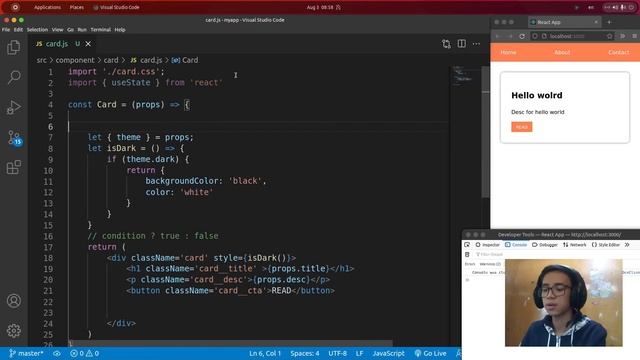The width and height of the screenshot is (640, 360).
Task: Switch to the Network tab in DevTools
Action: [x=574, y=245]
